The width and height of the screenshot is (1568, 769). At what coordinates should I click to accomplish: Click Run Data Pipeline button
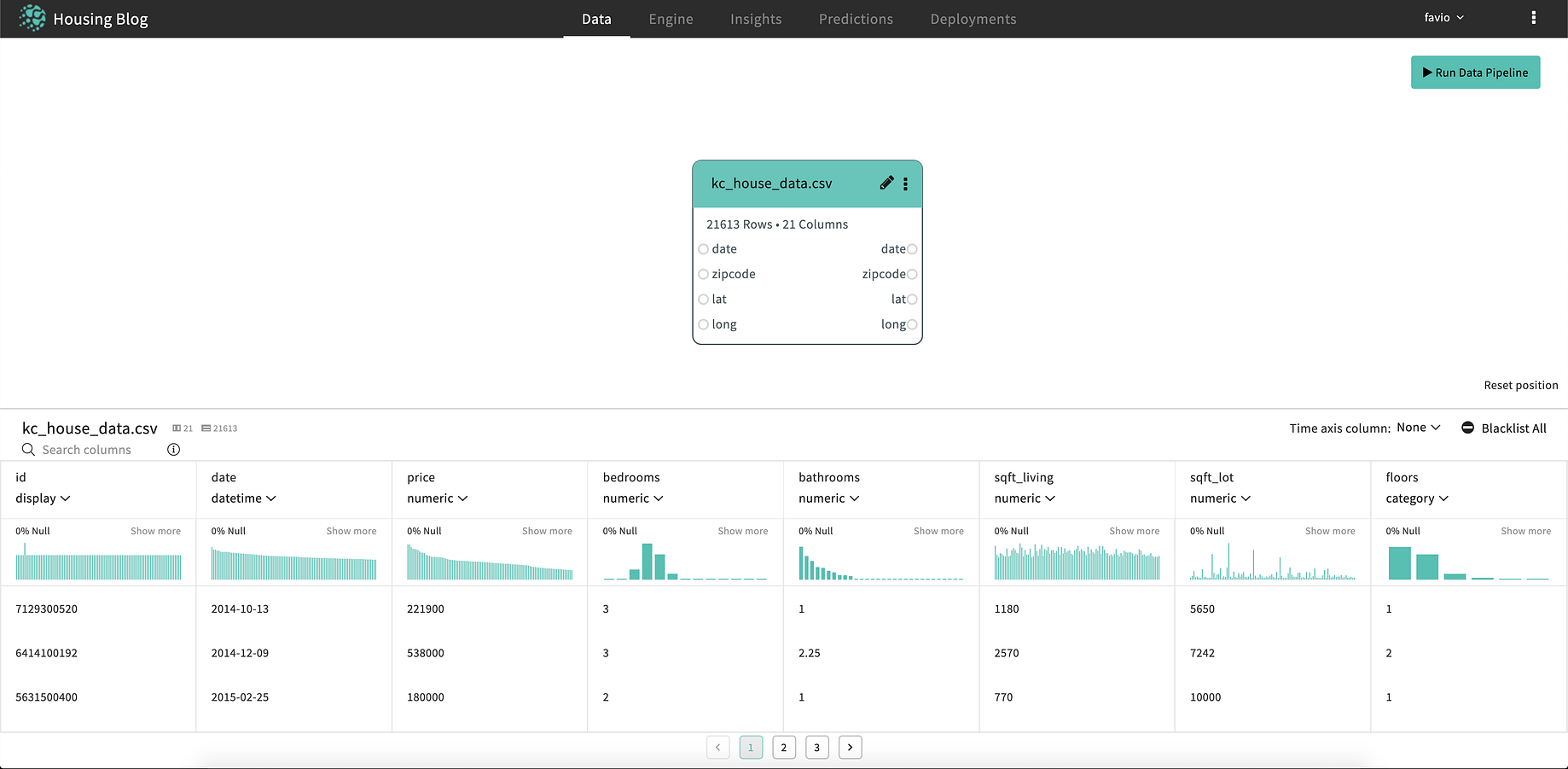point(1475,73)
